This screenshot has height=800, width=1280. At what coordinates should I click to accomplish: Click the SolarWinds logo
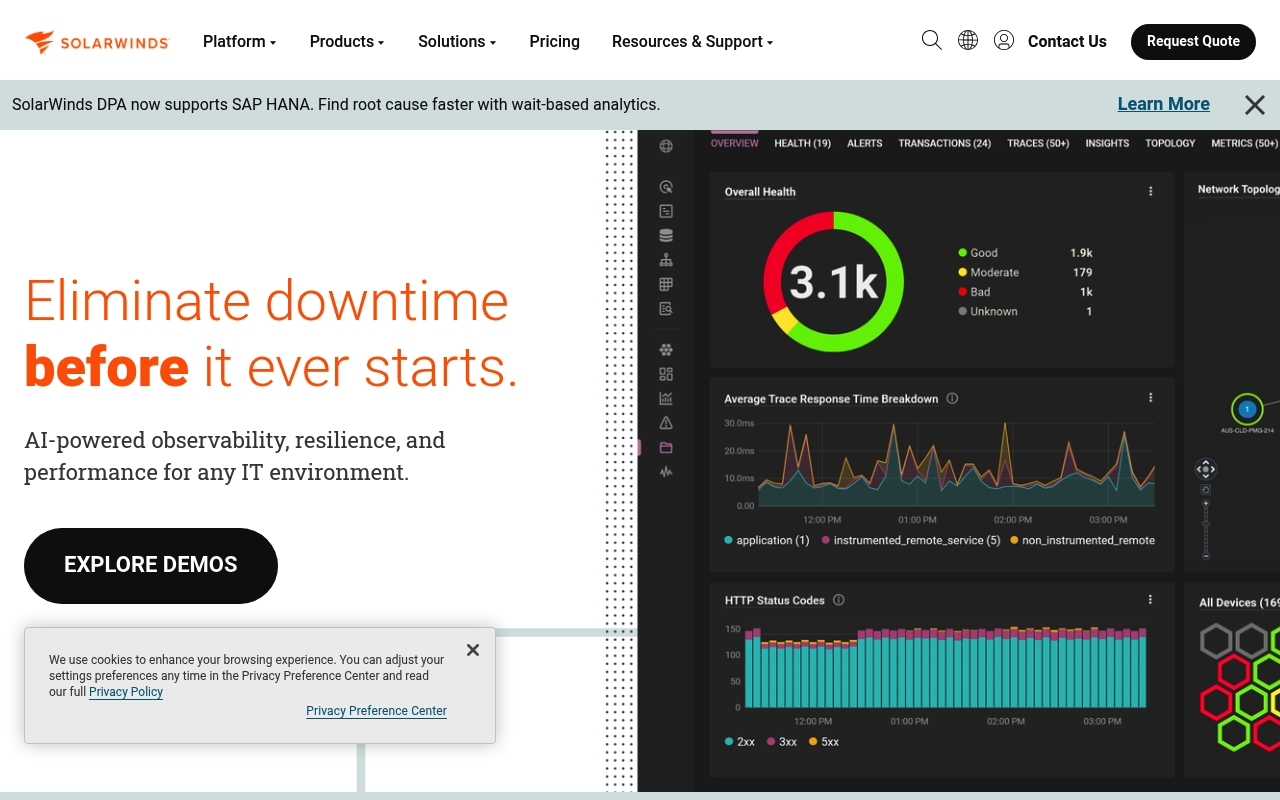pos(97,42)
